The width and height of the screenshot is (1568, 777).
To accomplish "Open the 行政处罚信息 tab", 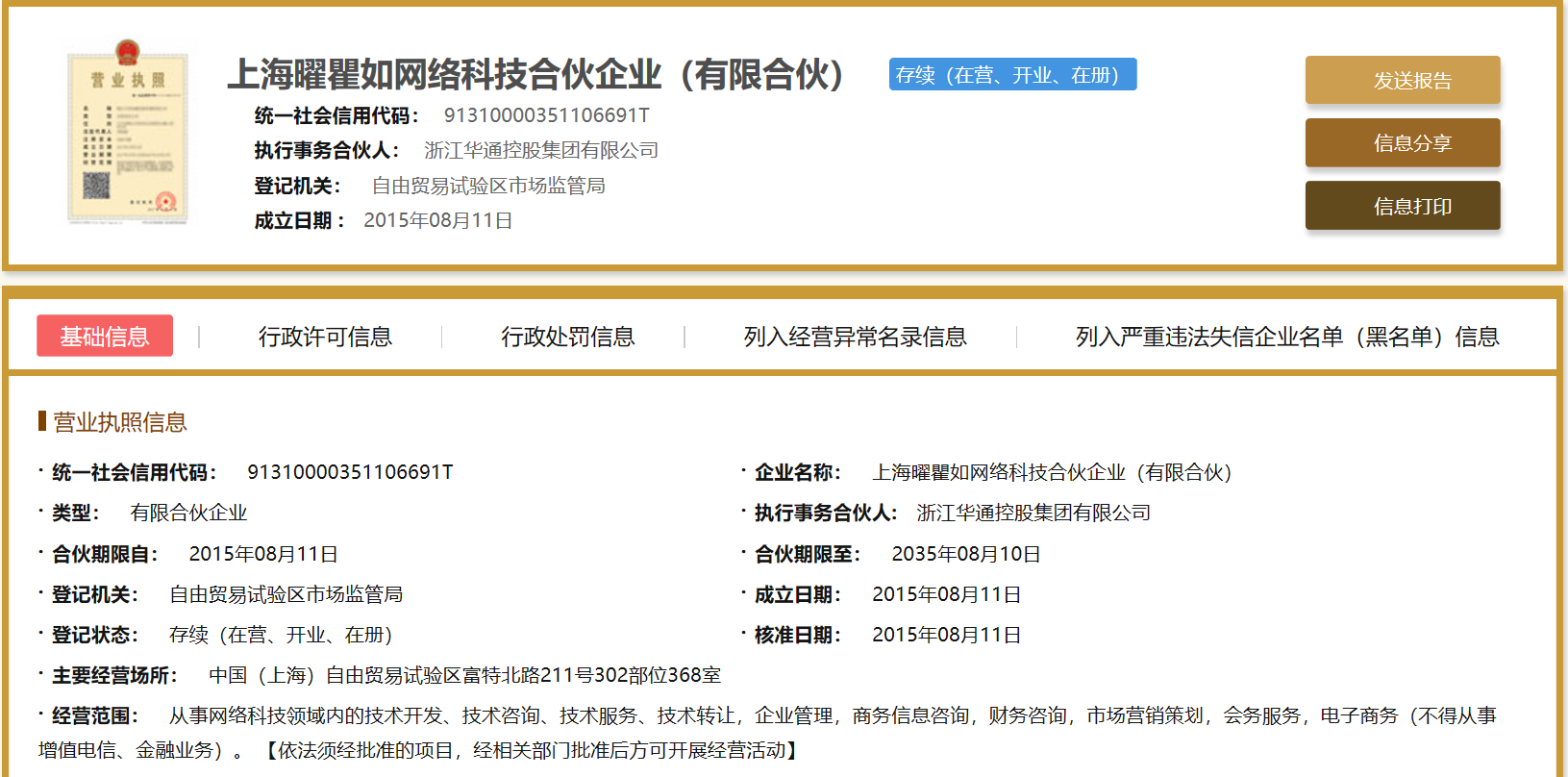I will [567, 337].
